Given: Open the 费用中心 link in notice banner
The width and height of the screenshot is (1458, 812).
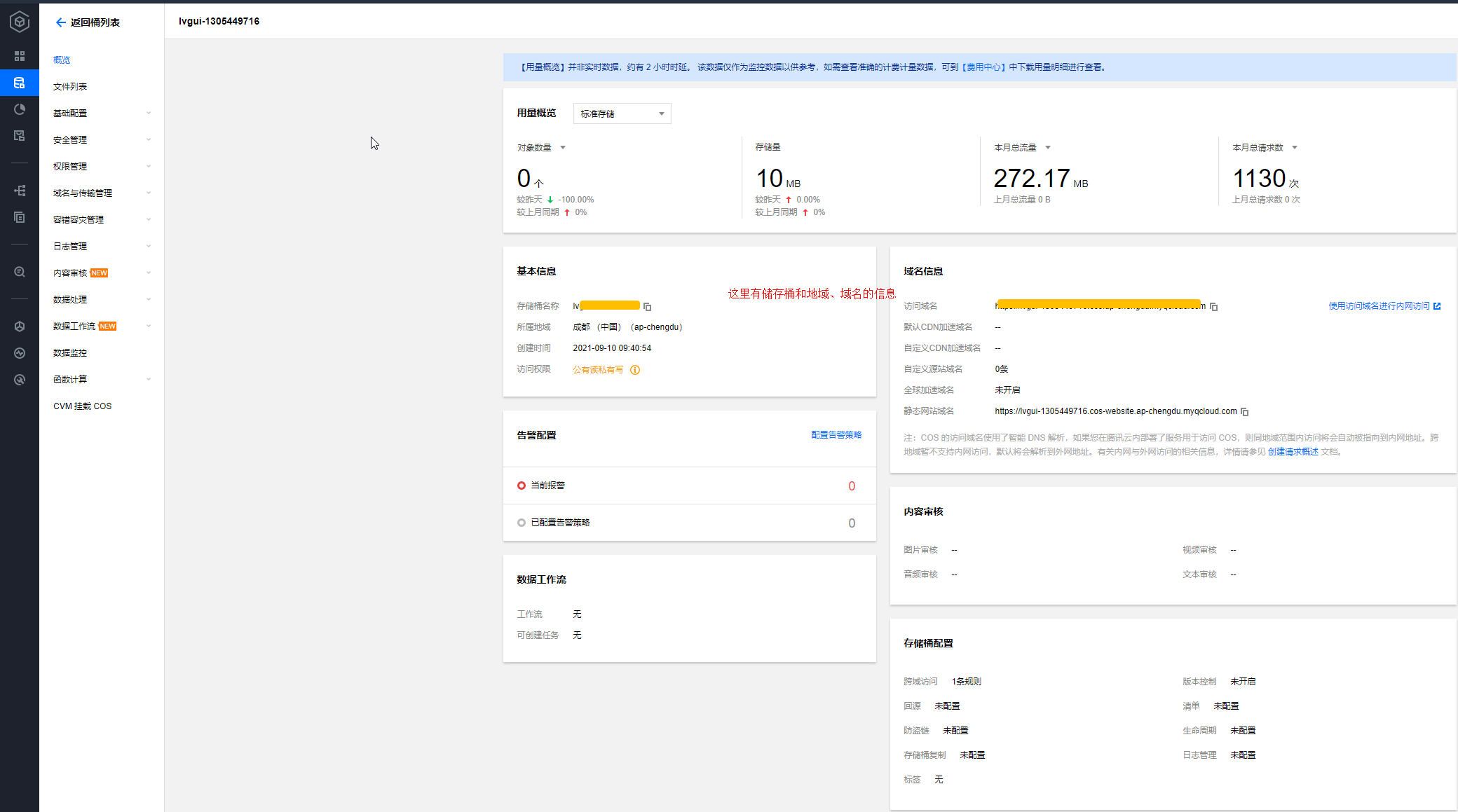Looking at the screenshot, I should [x=983, y=67].
